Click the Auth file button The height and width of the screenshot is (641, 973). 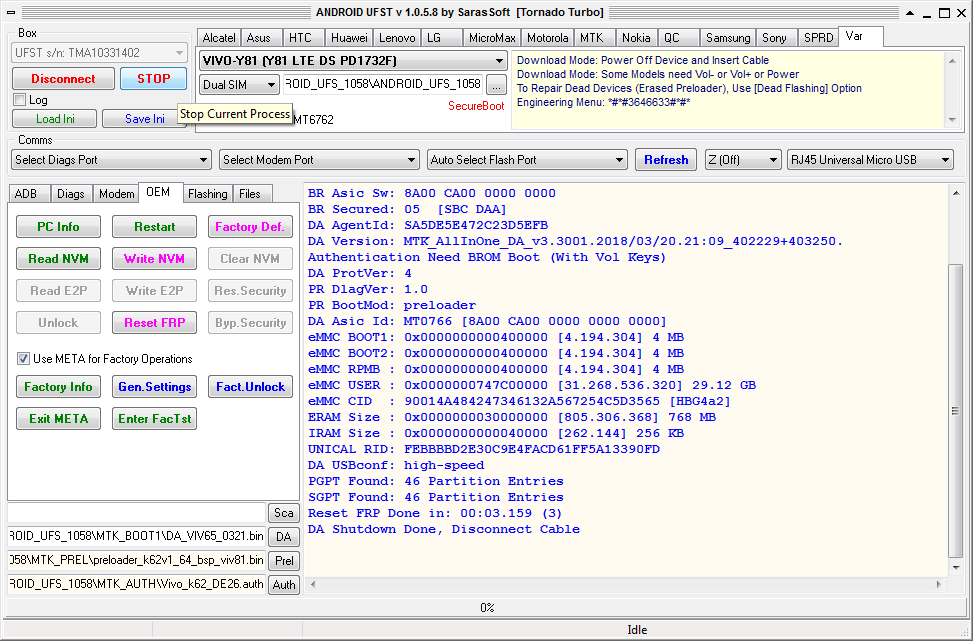pos(284,585)
